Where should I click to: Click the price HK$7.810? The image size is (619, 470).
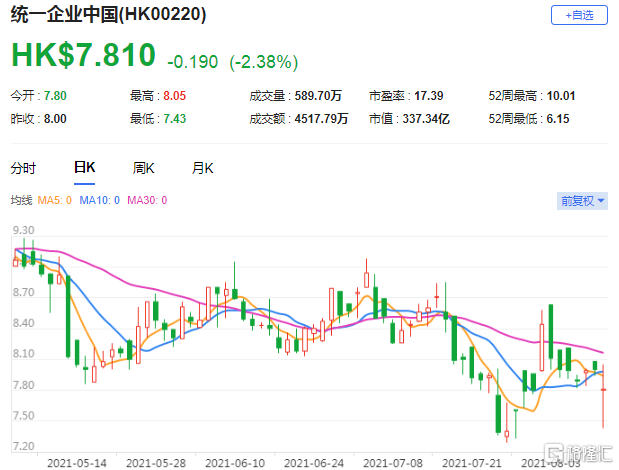[83, 55]
